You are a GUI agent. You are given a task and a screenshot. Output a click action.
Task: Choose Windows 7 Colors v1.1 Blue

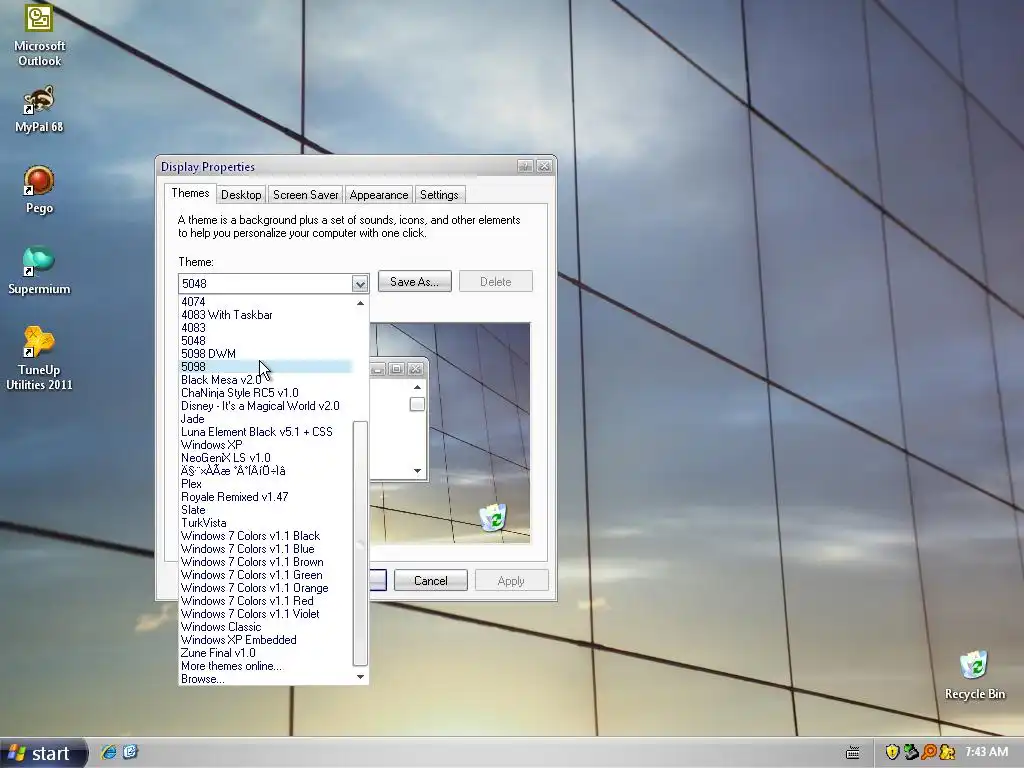266,549
